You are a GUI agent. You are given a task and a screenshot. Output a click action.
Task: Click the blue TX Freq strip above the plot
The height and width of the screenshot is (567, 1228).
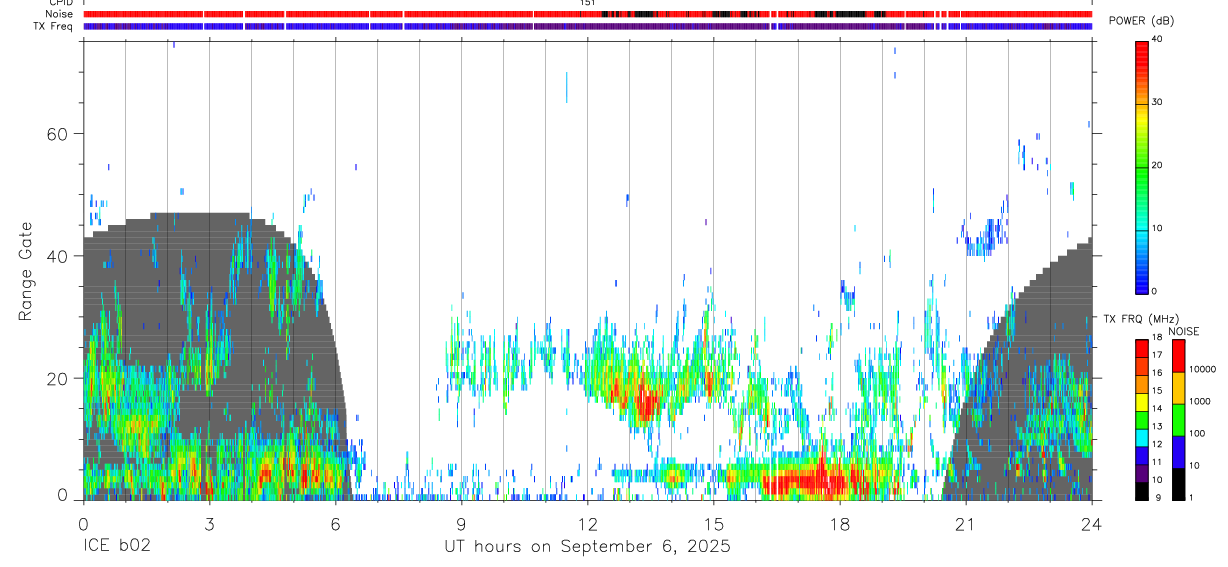[587, 26]
